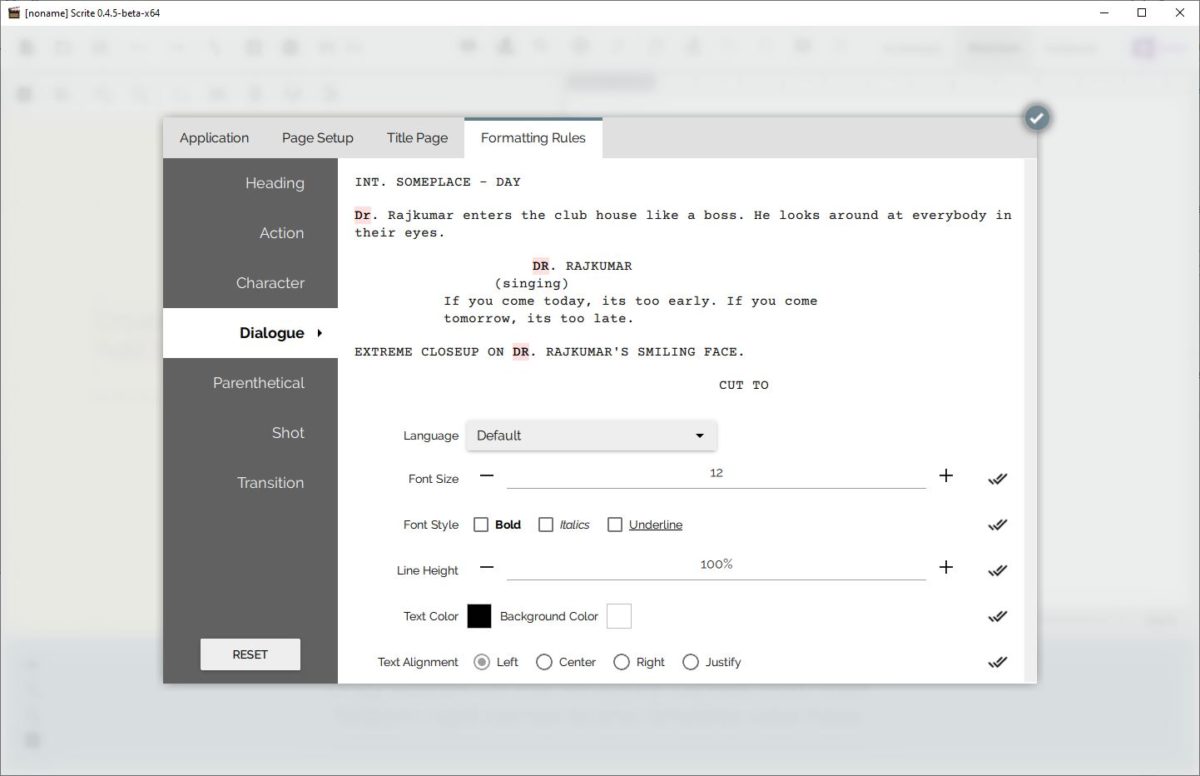Select Left text alignment
Image resolution: width=1200 pixels, height=776 pixels.
click(x=482, y=662)
